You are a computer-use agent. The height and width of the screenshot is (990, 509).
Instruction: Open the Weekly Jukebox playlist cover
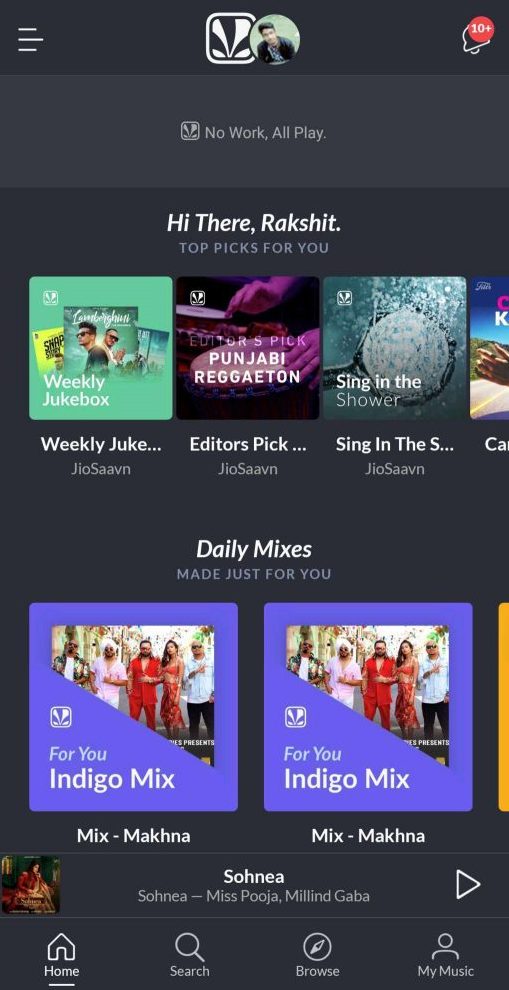(x=101, y=348)
